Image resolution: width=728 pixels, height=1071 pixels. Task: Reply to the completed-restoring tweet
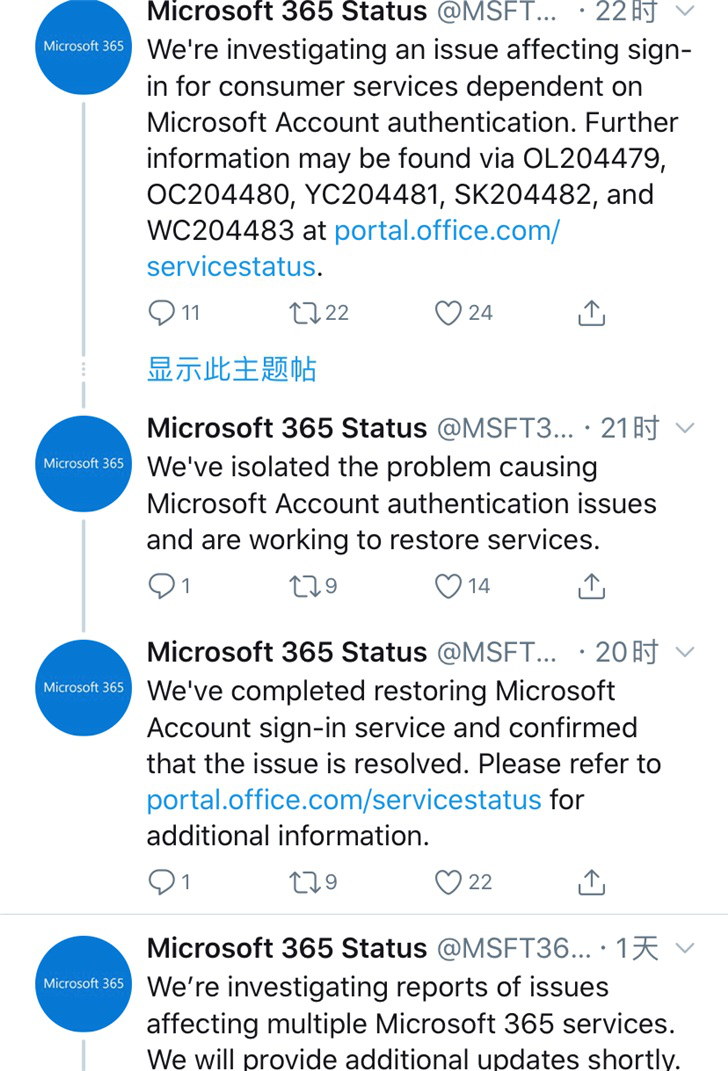click(162, 882)
